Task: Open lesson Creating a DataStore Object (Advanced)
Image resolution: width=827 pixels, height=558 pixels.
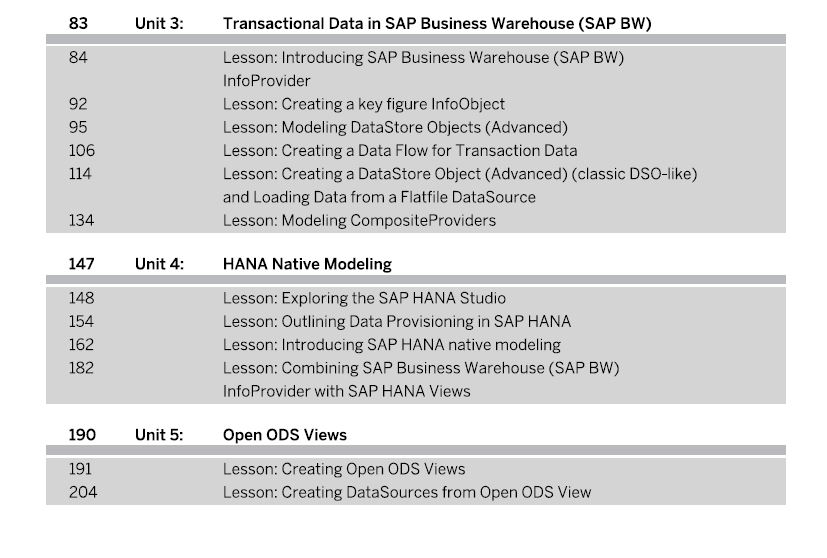Action: tap(460, 186)
